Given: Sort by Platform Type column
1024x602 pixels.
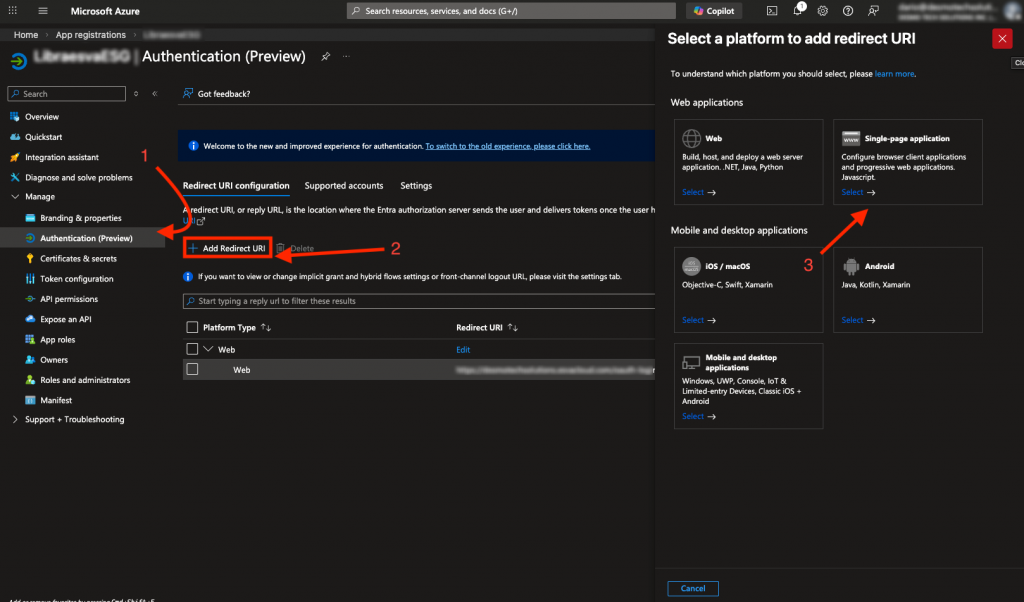Looking at the screenshot, I should click(237, 327).
